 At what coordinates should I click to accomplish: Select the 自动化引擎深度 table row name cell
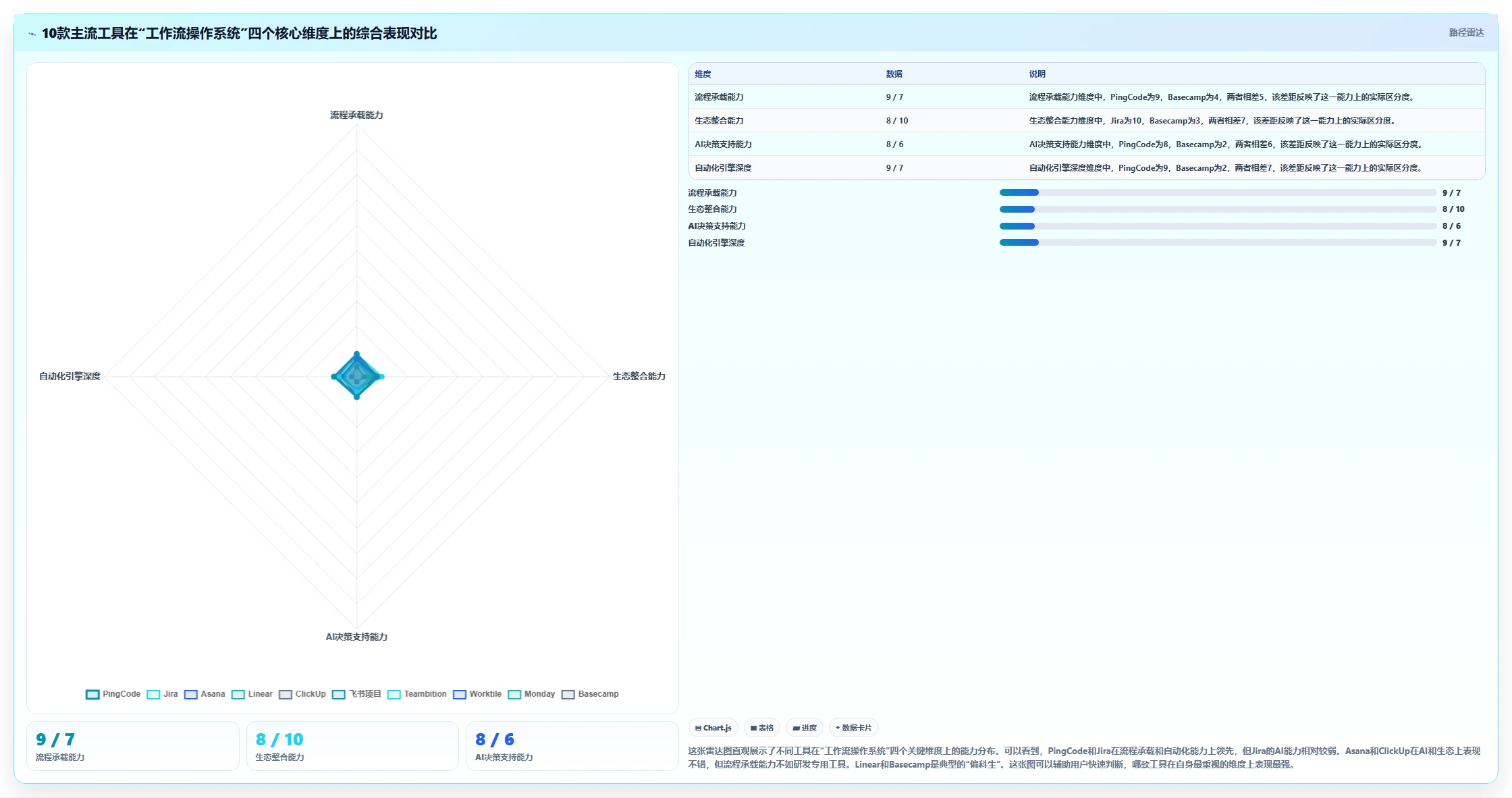point(723,168)
